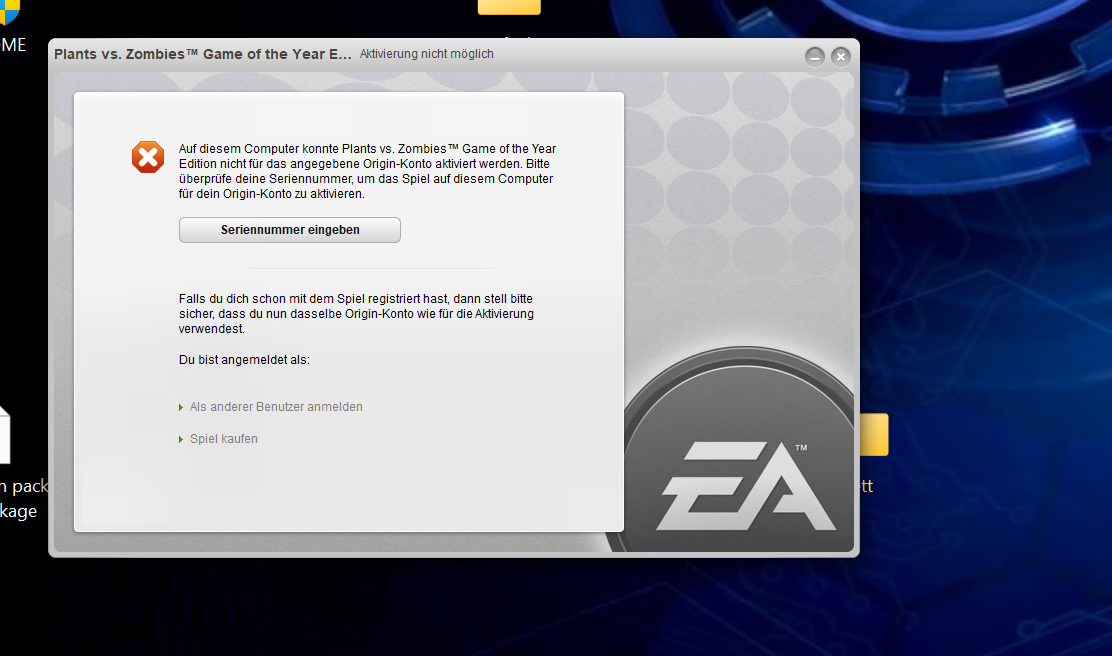Close the activation dialog window
The height and width of the screenshot is (656, 1112).
pyautogui.click(x=841, y=56)
